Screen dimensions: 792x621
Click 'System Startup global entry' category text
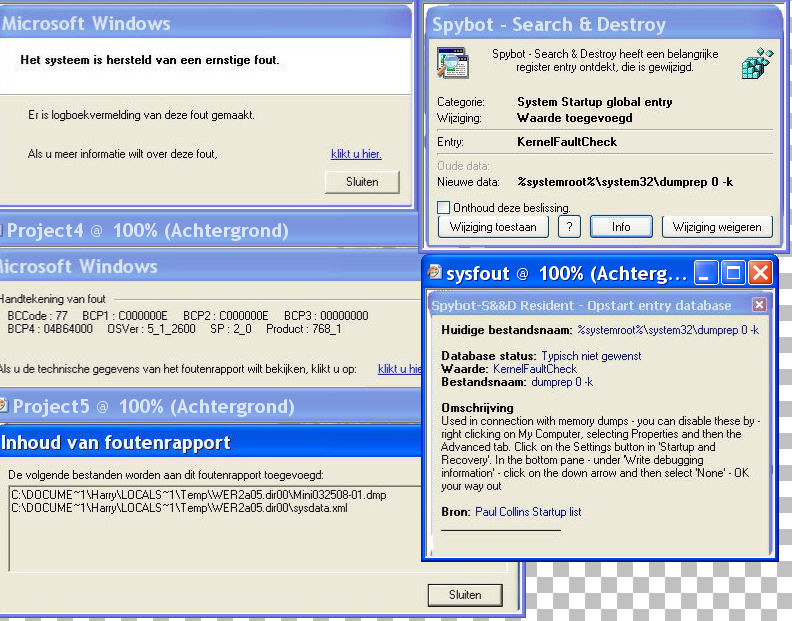point(595,102)
